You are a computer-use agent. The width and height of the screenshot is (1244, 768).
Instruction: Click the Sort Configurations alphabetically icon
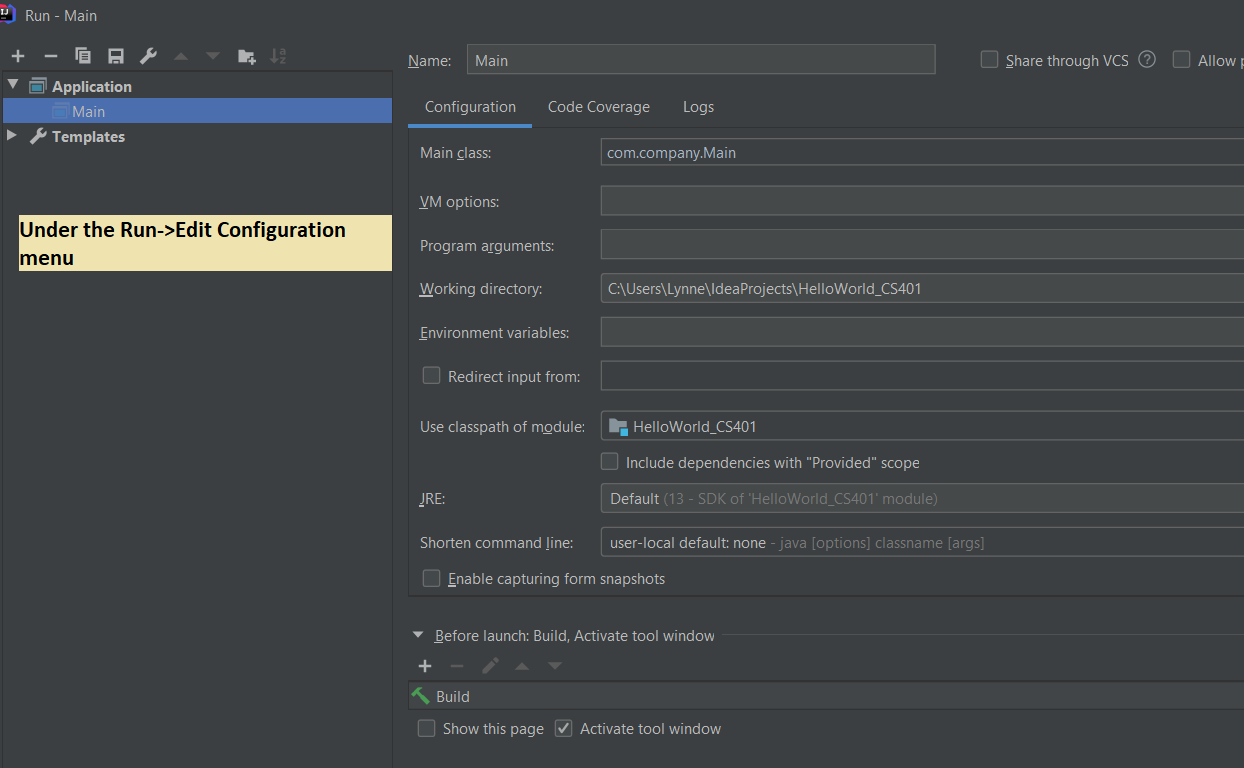coord(279,56)
